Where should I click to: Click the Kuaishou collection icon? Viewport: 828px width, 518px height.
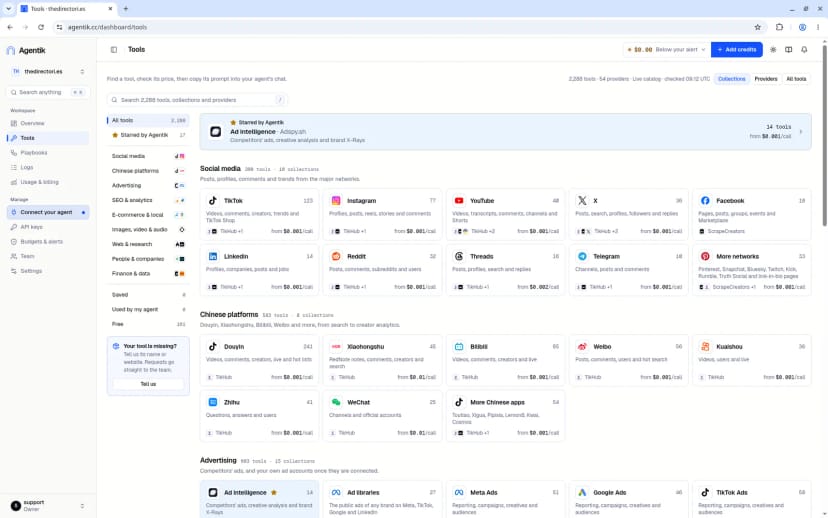(x=705, y=346)
